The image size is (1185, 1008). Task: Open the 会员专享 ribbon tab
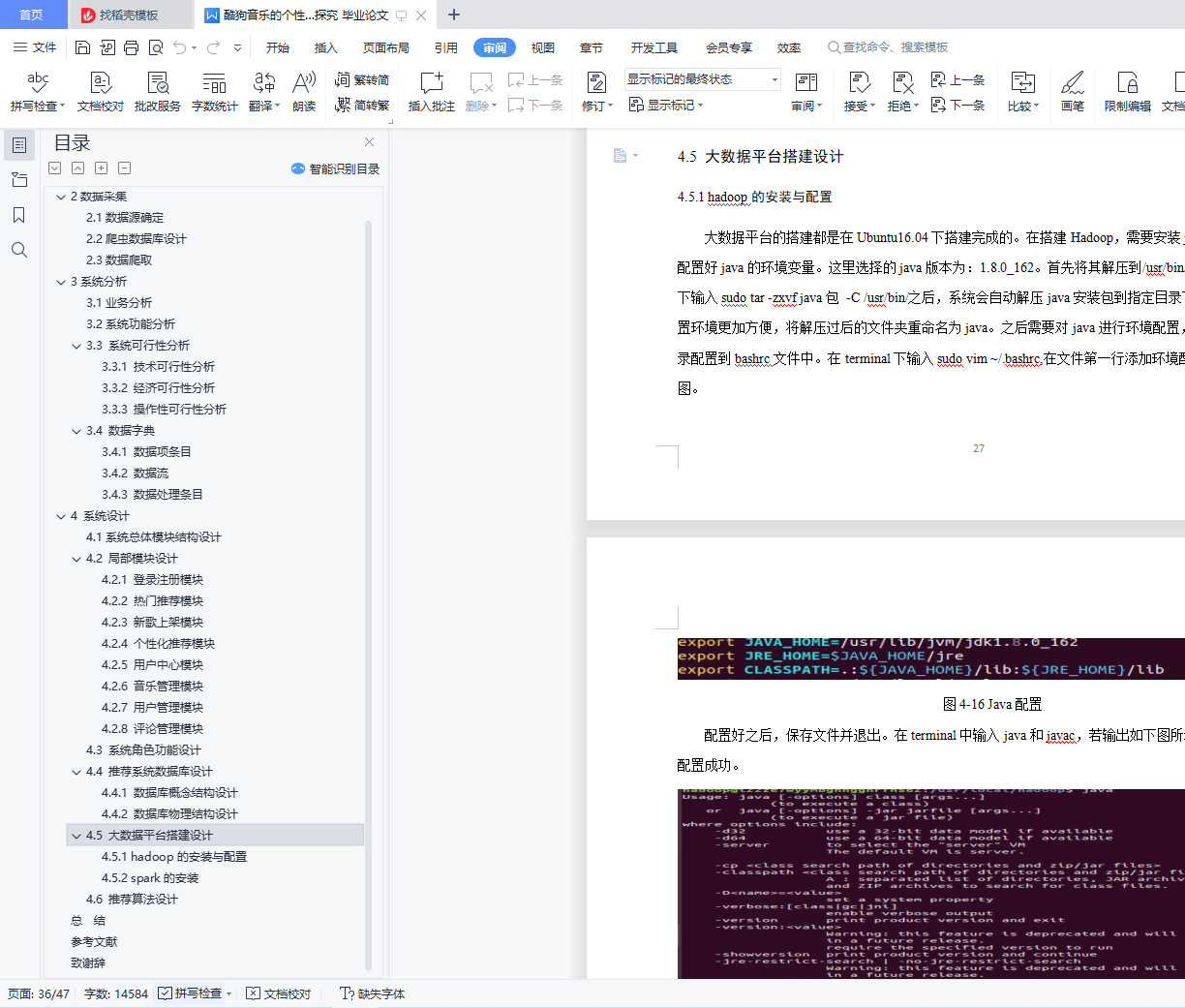point(729,47)
